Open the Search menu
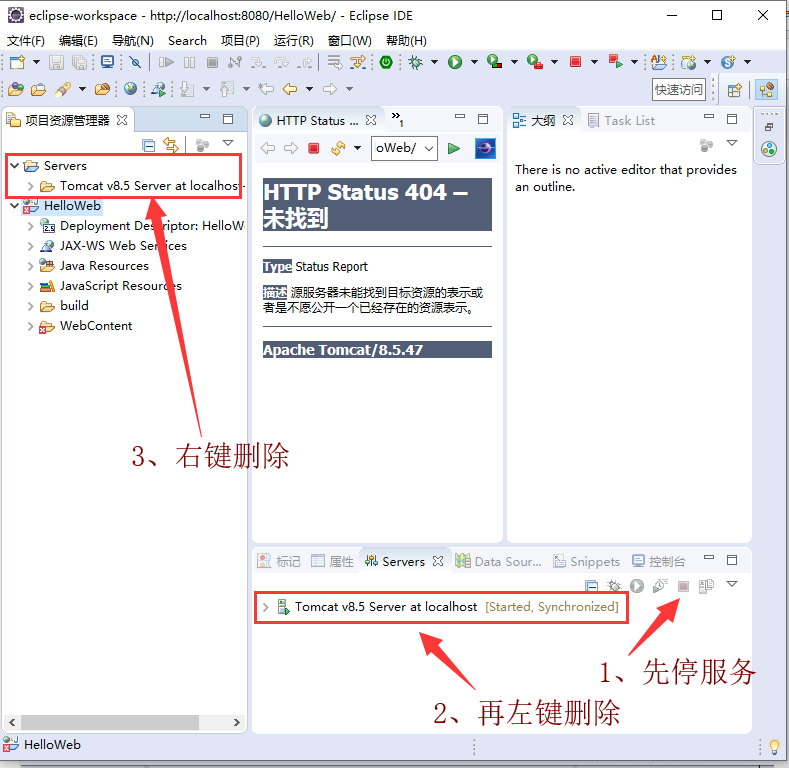 (x=187, y=40)
